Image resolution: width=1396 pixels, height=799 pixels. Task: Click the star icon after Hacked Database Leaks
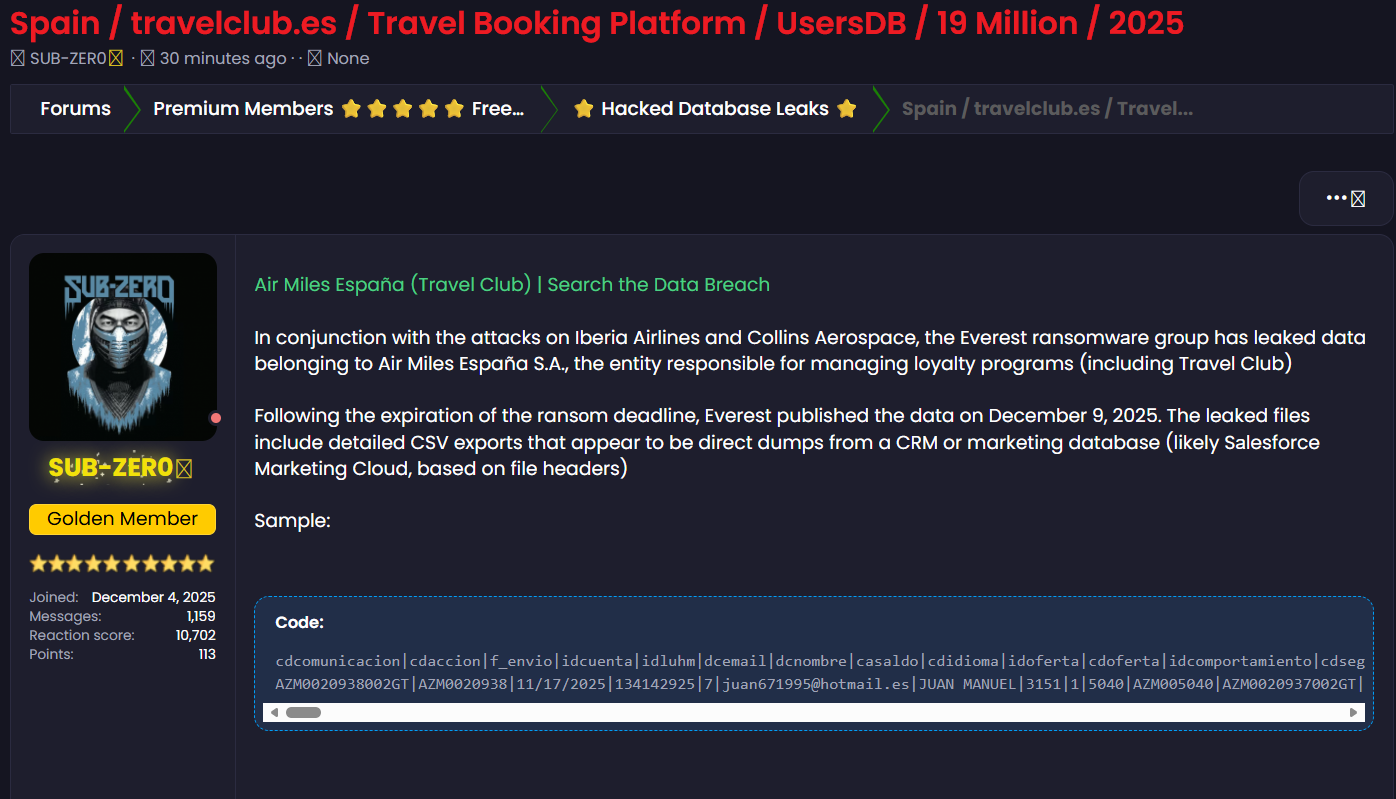(x=846, y=109)
